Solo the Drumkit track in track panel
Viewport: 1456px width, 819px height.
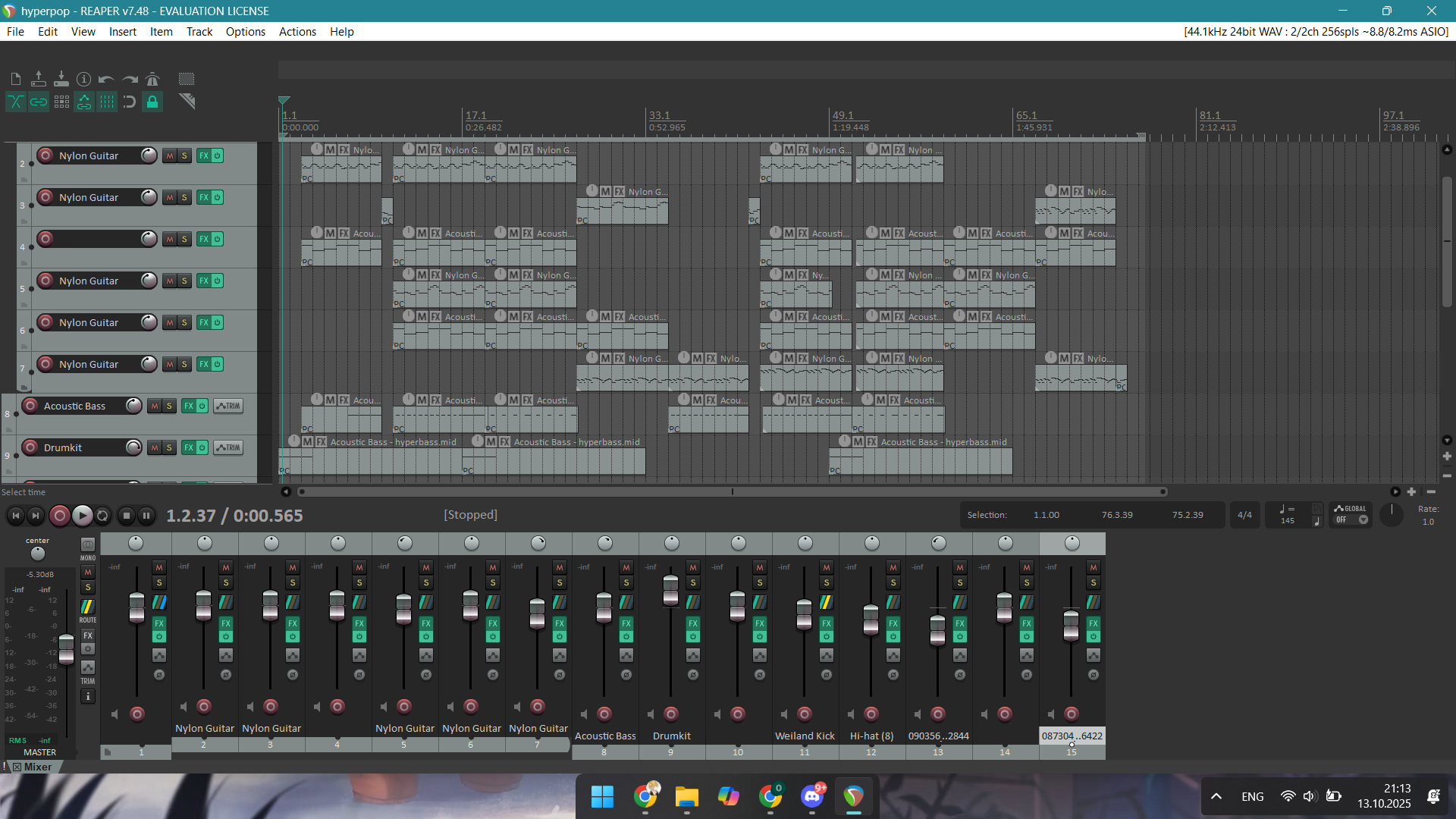[169, 448]
